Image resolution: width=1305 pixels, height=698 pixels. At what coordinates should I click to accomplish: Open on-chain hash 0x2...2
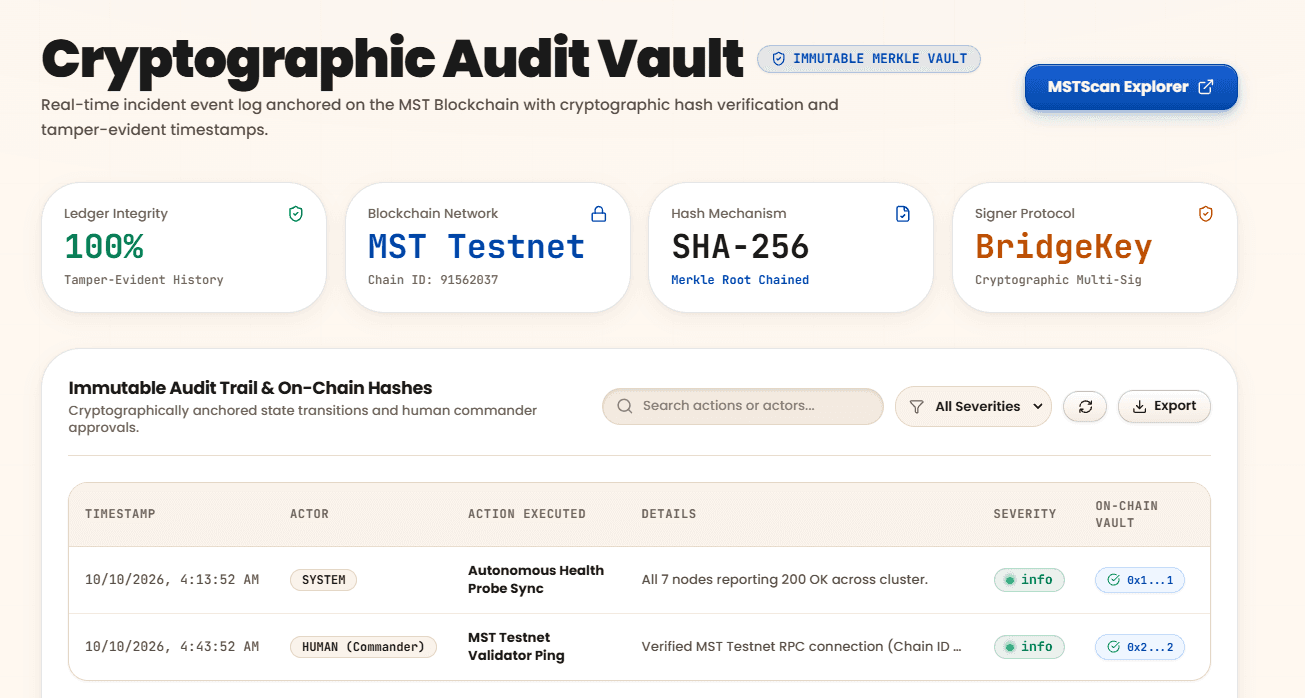(1140, 647)
